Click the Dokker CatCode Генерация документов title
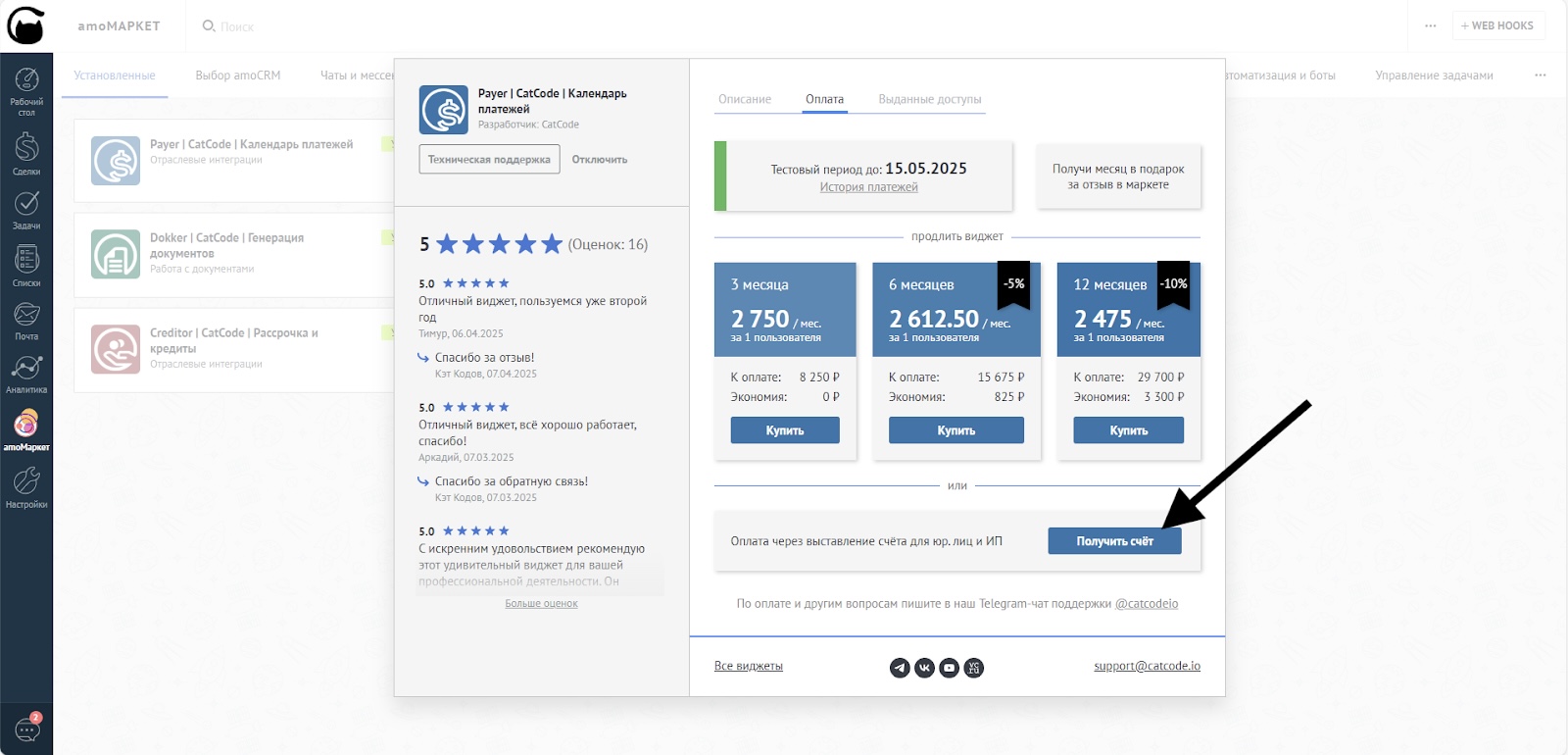The height and width of the screenshot is (755, 1568). (x=227, y=245)
